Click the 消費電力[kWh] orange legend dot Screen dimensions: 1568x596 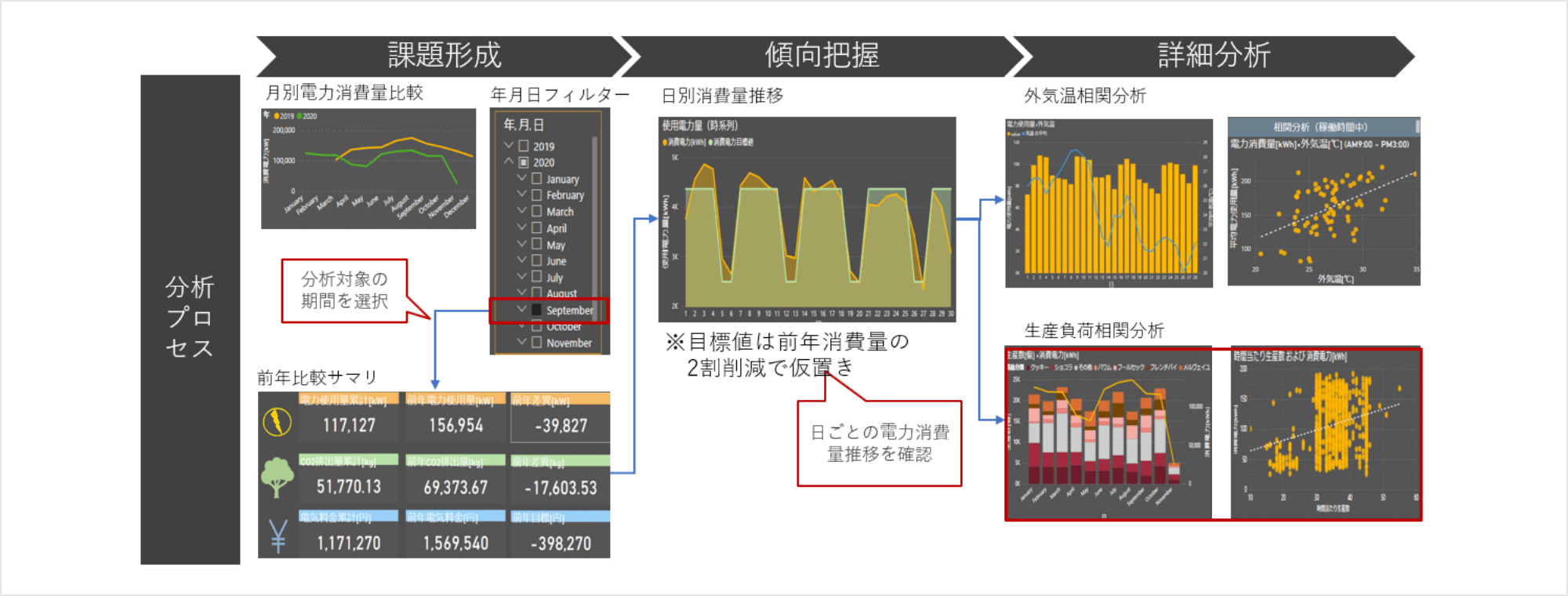[x=665, y=142]
